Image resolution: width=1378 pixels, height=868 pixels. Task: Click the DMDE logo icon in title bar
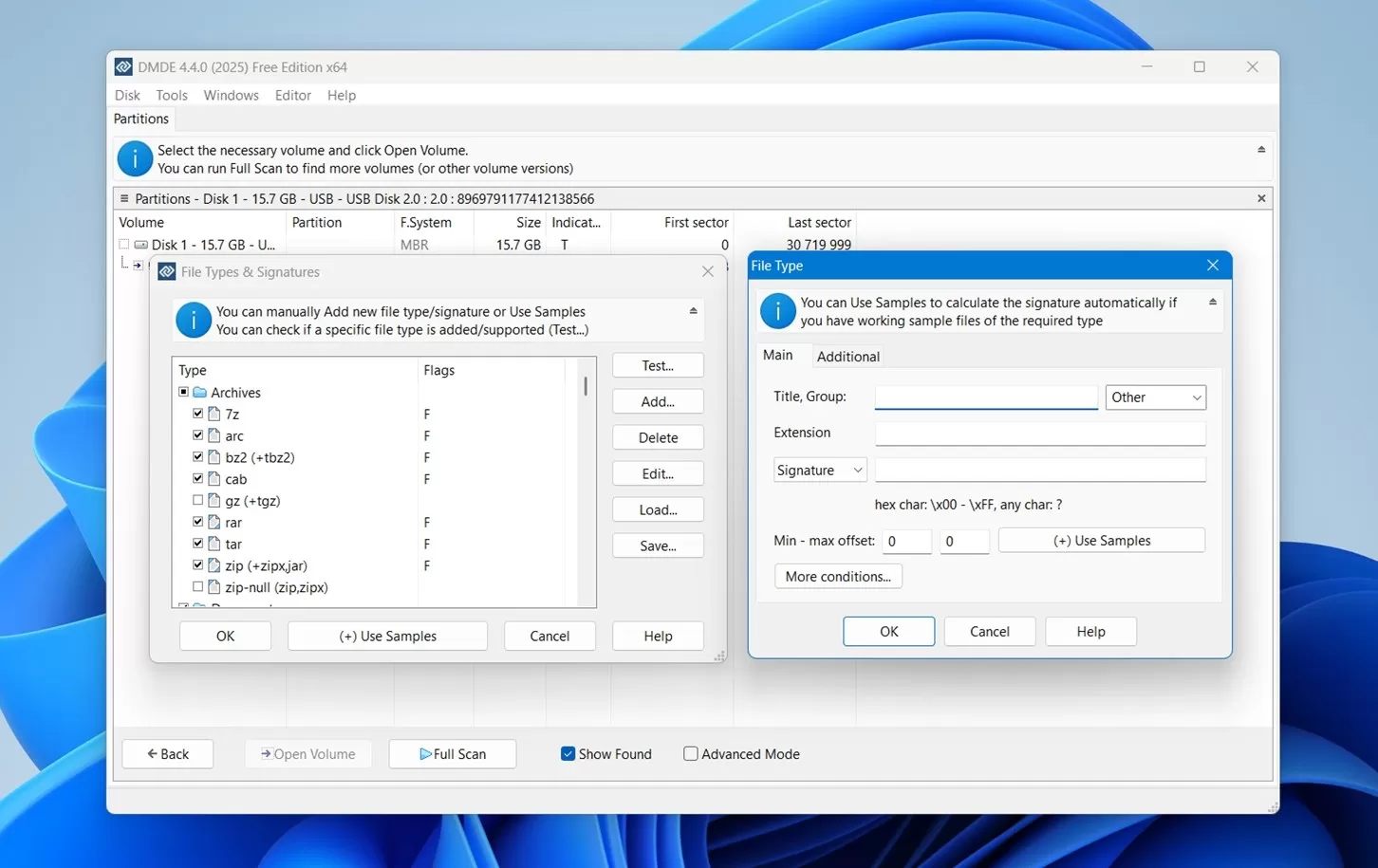coord(122,66)
